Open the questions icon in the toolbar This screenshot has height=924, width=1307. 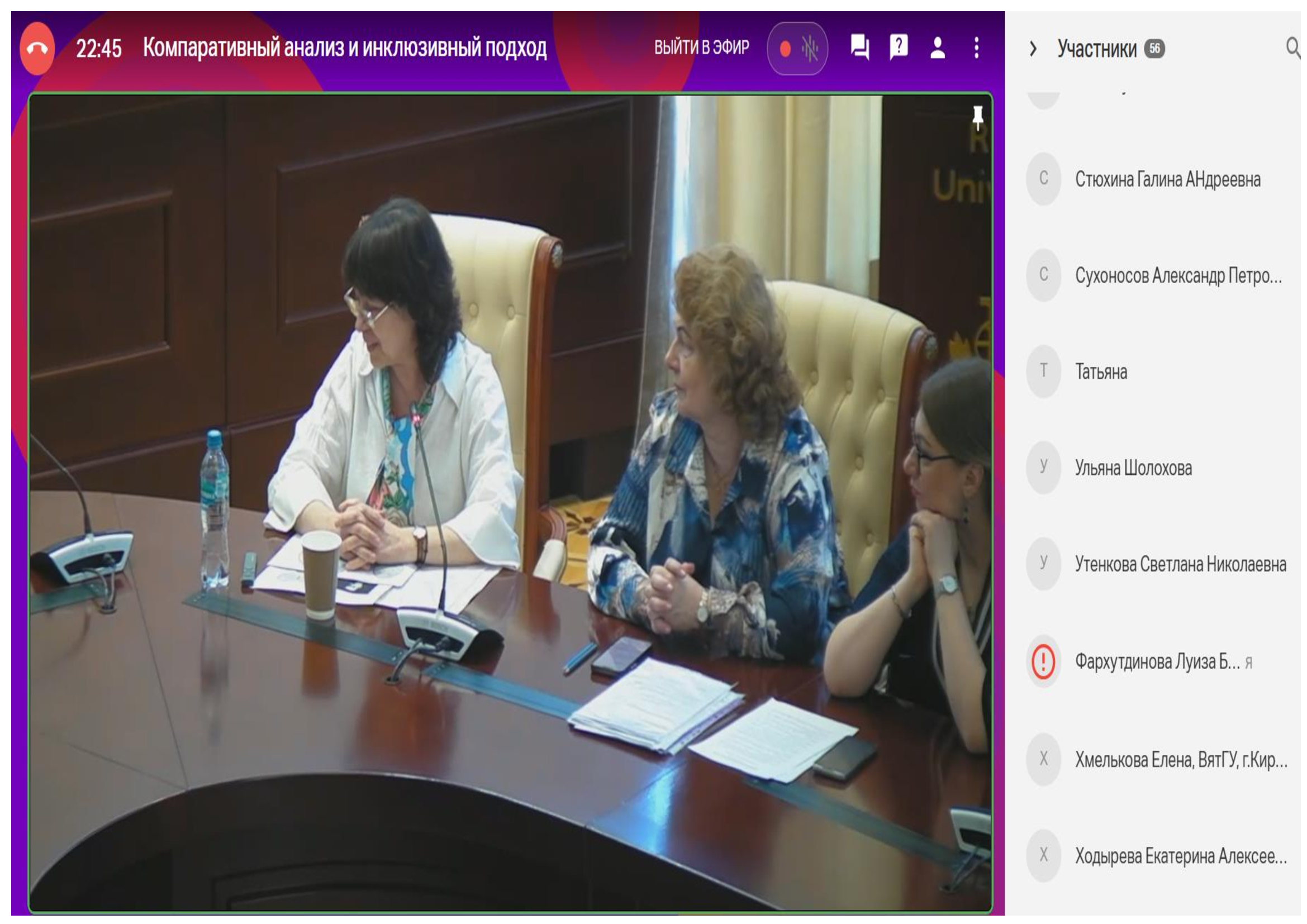click(899, 47)
